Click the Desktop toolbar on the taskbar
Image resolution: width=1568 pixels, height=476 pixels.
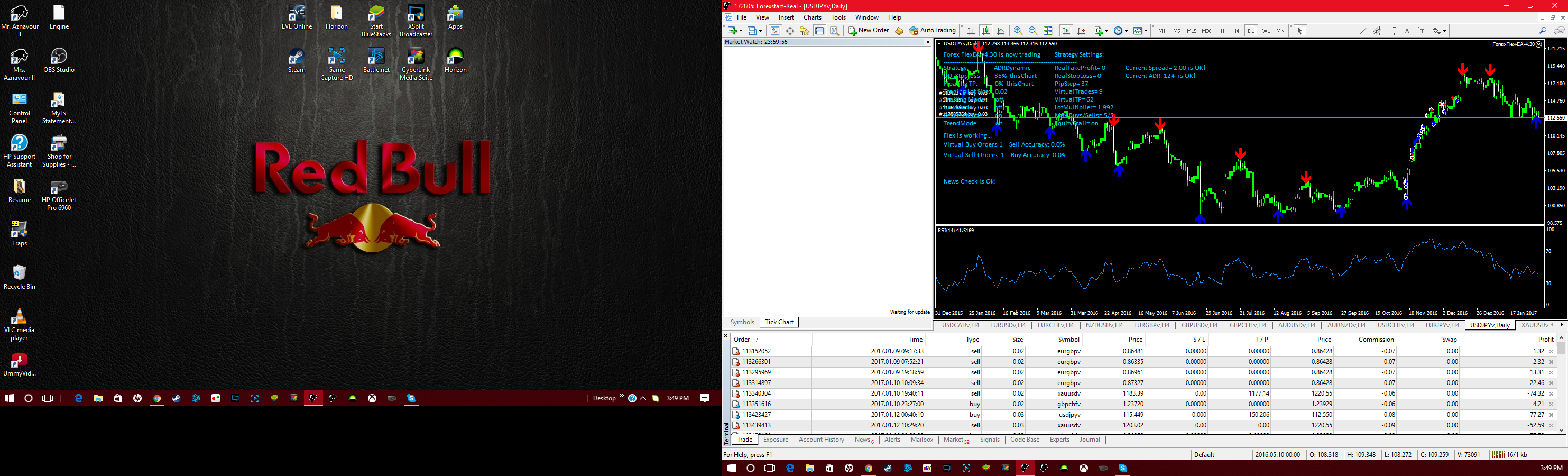pos(604,398)
